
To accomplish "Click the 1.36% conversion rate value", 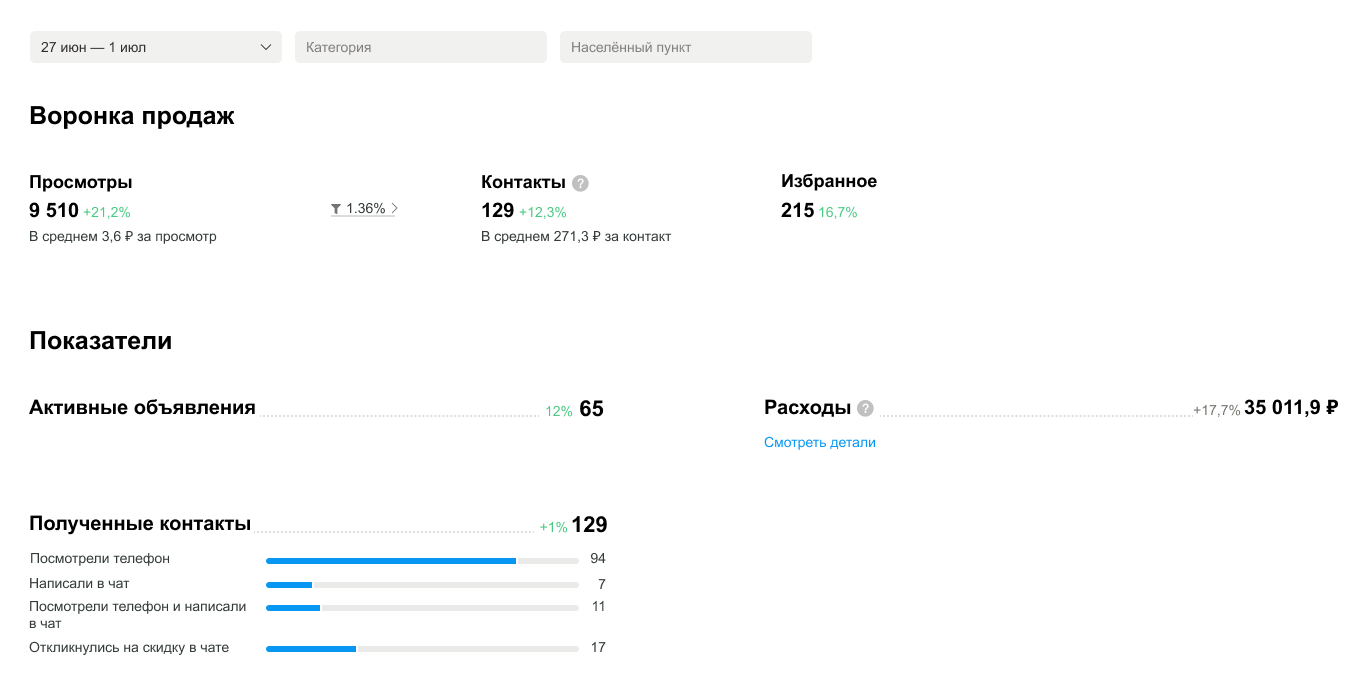I will [365, 209].
